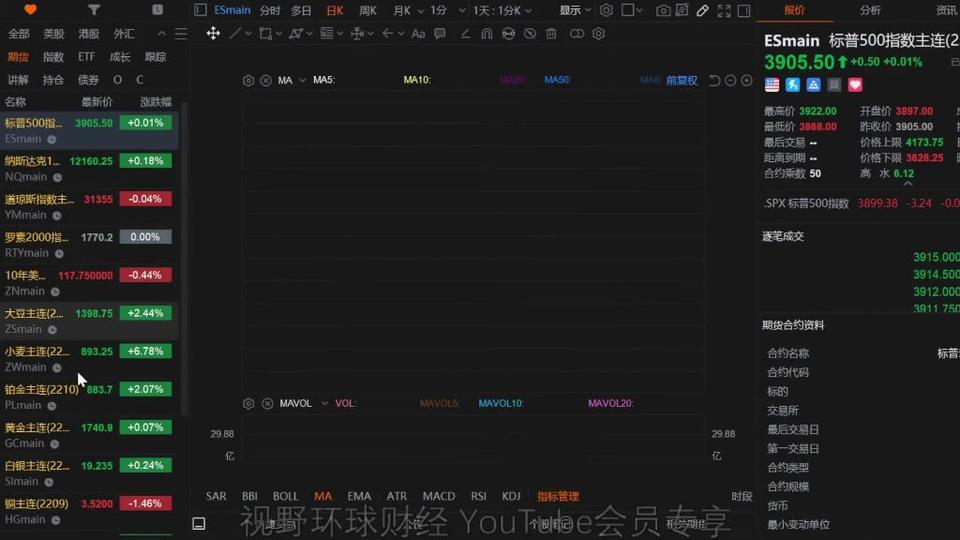Apply the BOLL indicator
960x540 pixels.
[x=285, y=496]
